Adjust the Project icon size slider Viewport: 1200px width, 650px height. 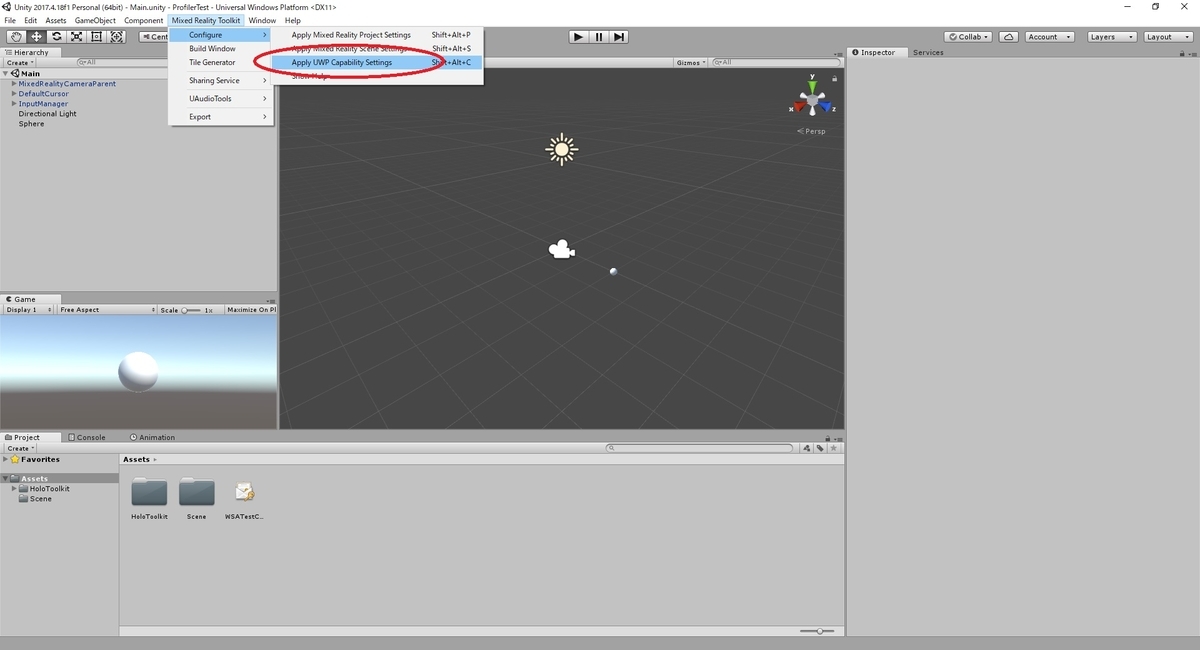(819, 631)
